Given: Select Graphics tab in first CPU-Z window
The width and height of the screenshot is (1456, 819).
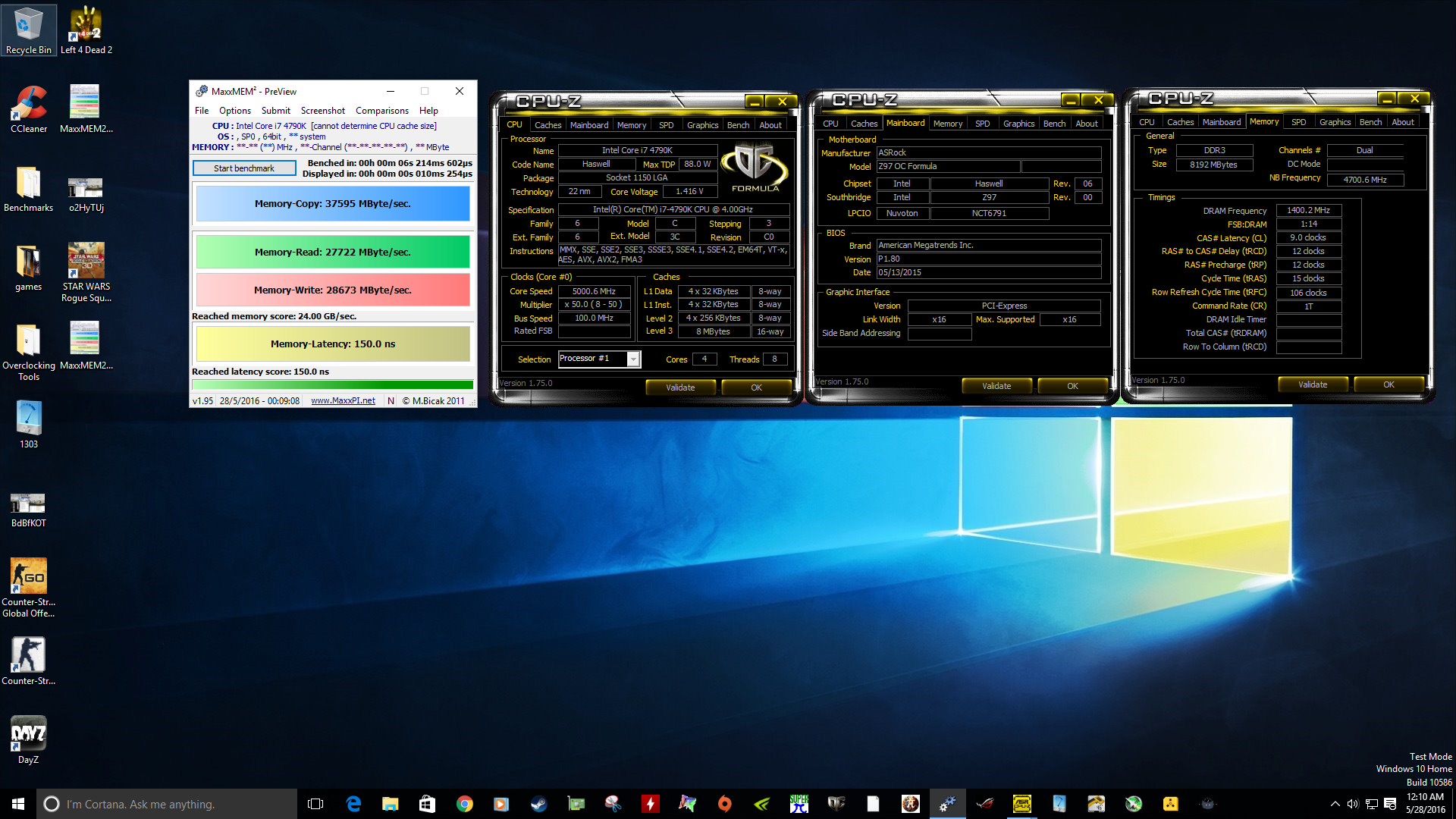Looking at the screenshot, I should (702, 125).
